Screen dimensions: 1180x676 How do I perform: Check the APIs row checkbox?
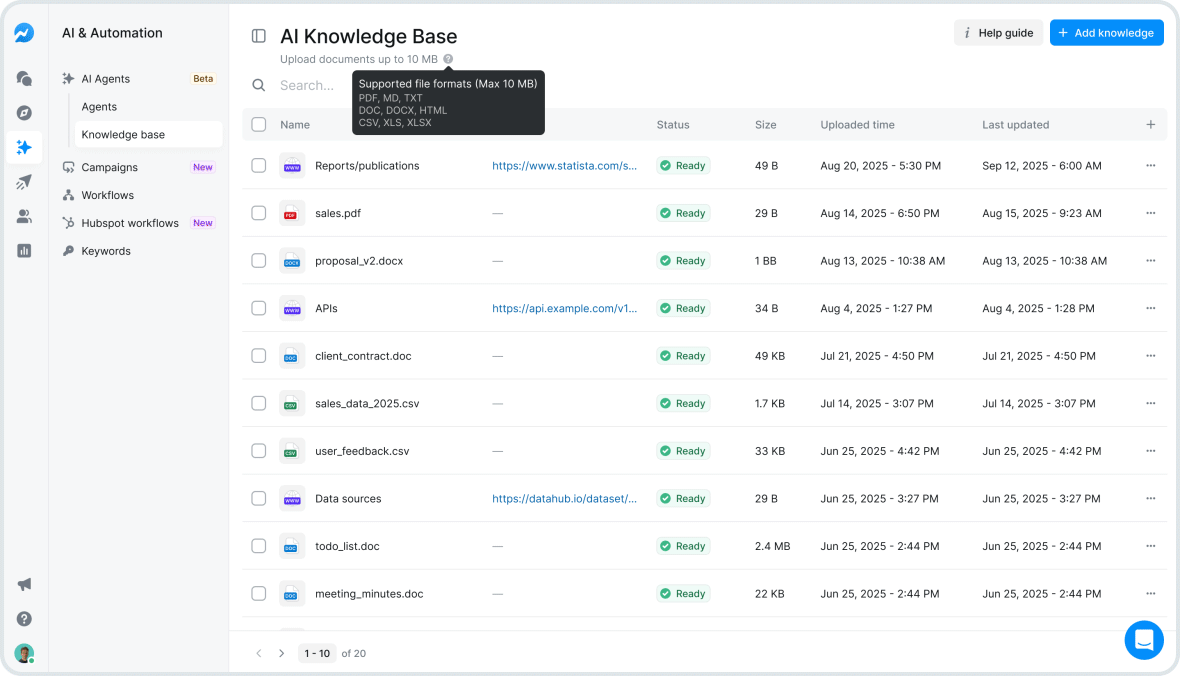(259, 308)
